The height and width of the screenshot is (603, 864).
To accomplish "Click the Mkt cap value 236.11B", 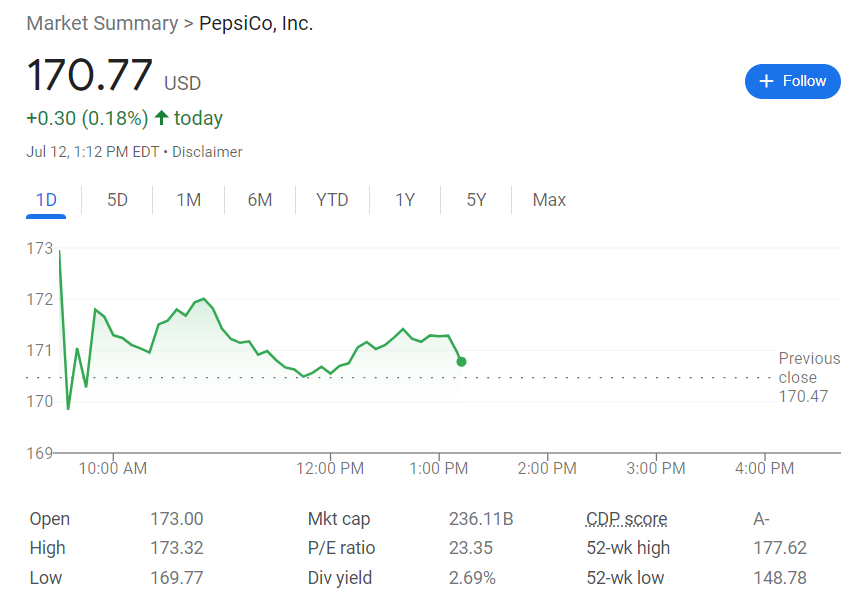I will pos(481,519).
